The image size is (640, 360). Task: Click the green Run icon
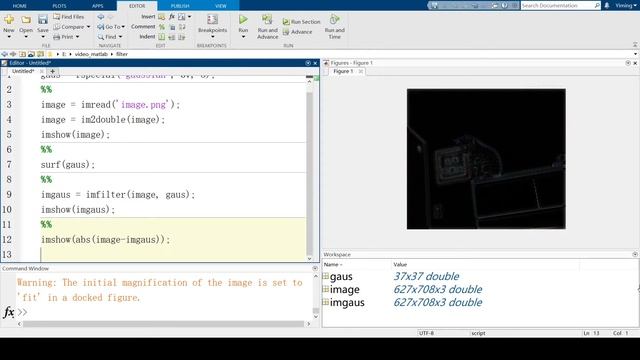click(243, 20)
